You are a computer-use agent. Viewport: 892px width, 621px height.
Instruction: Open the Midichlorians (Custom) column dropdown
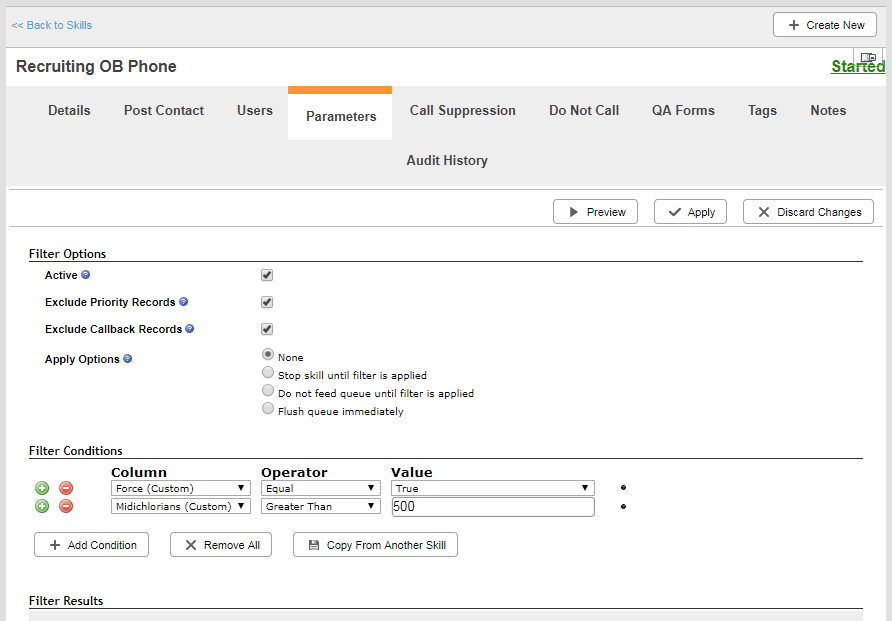point(181,506)
